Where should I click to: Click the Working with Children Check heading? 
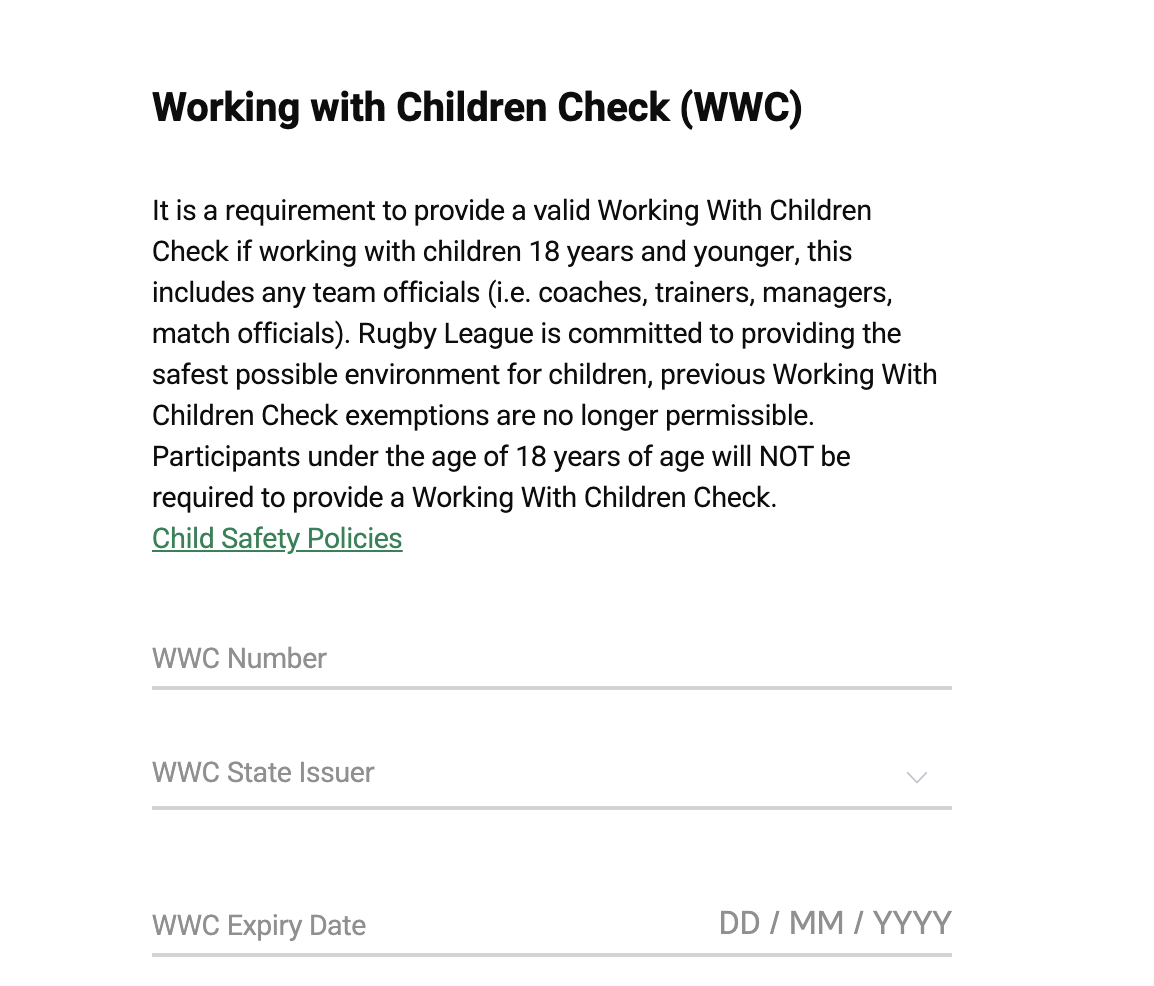point(477,107)
